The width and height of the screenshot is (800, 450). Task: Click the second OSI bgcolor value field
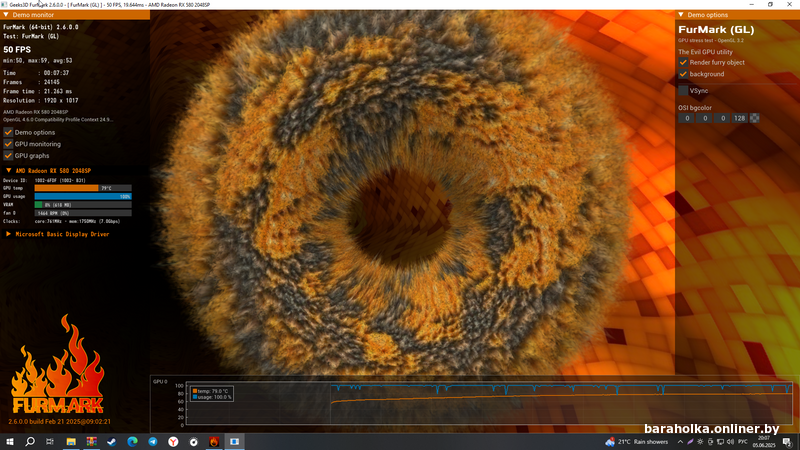705,118
